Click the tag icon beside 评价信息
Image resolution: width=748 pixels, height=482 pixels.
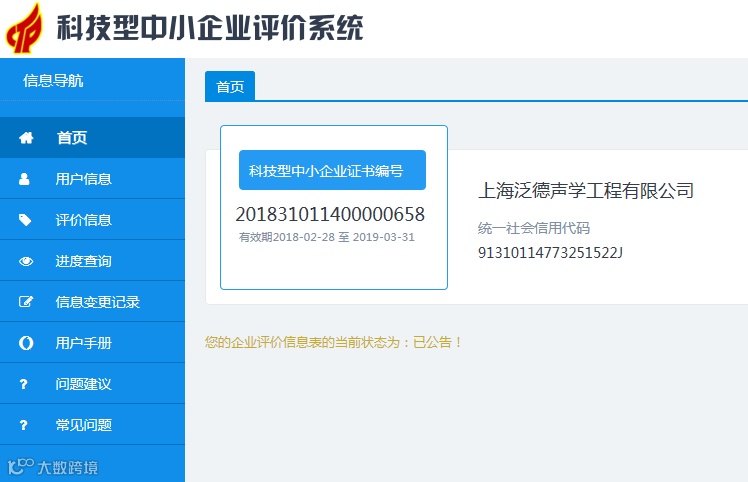tap(25, 220)
